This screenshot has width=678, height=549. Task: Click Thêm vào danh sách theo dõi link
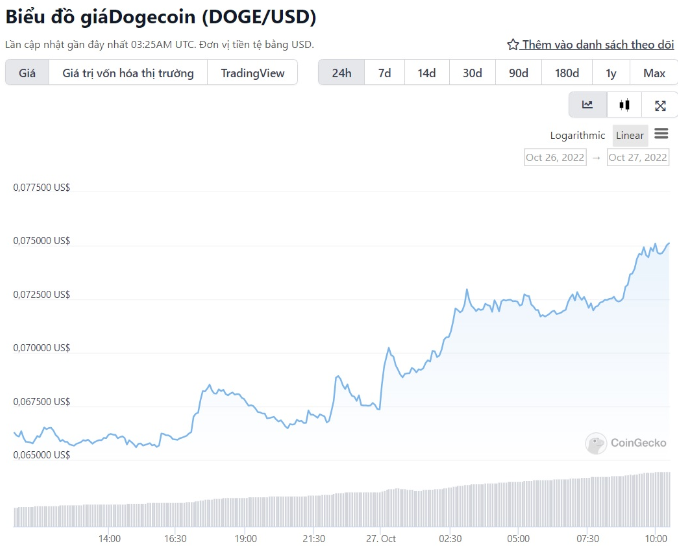coord(598,45)
